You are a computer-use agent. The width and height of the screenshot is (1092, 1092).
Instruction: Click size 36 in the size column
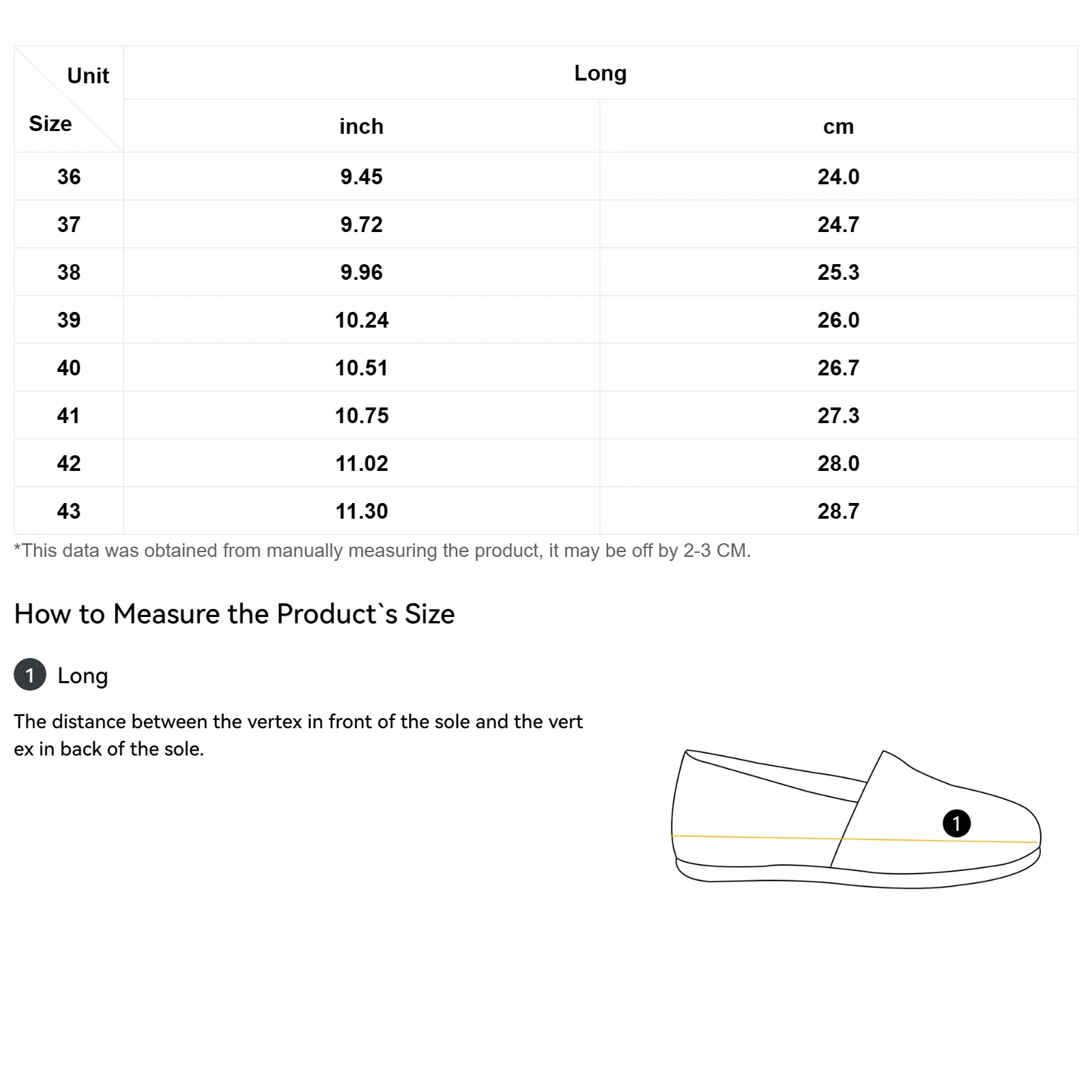[x=69, y=177]
